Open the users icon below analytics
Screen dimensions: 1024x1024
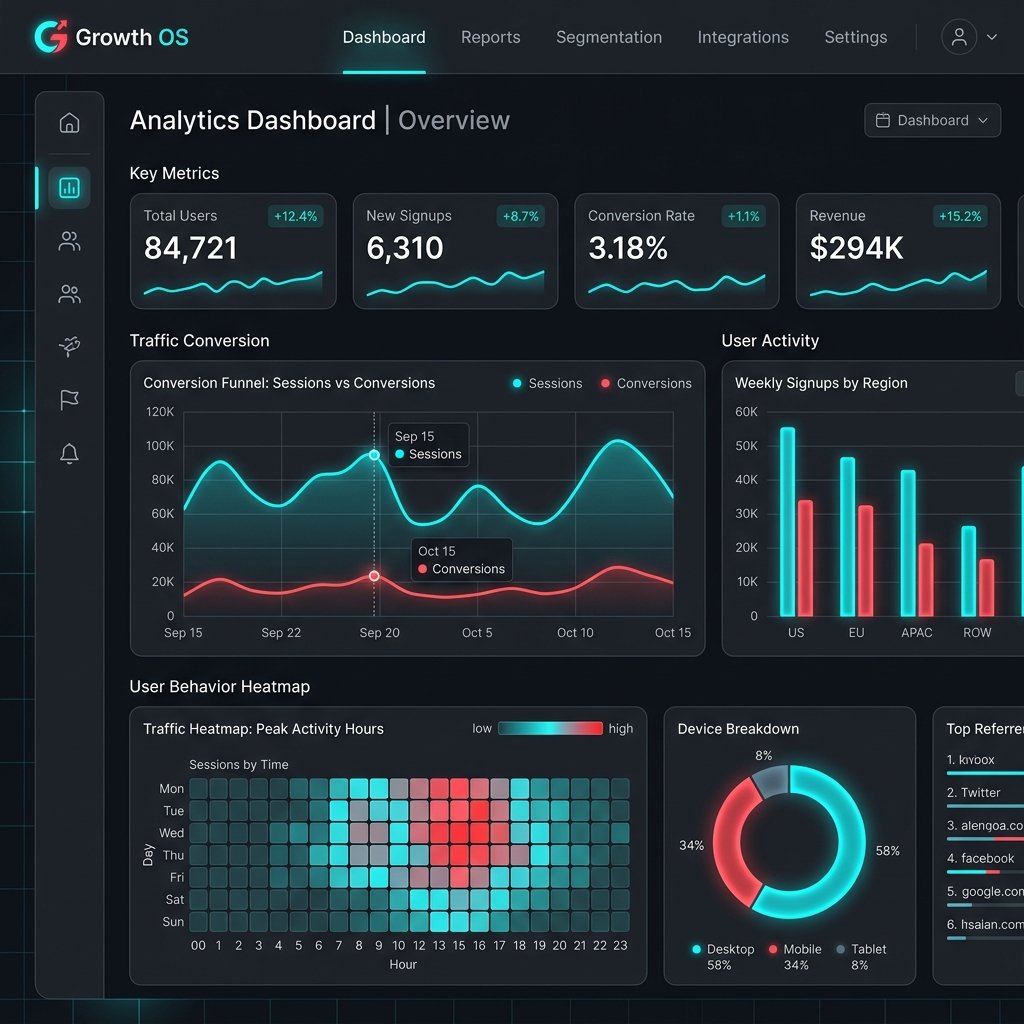click(69, 242)
